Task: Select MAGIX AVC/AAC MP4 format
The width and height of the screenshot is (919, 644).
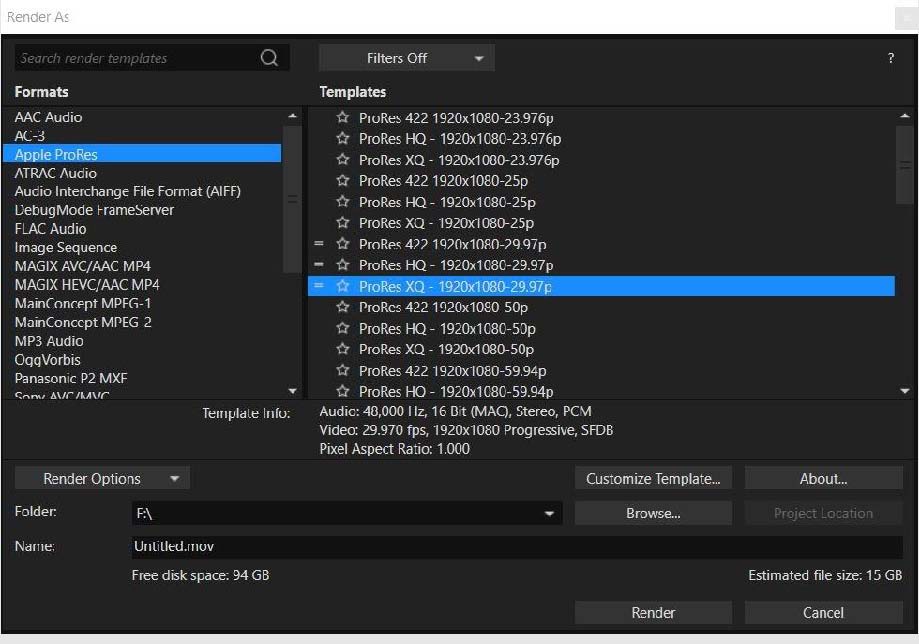Action: click(80, 266)
